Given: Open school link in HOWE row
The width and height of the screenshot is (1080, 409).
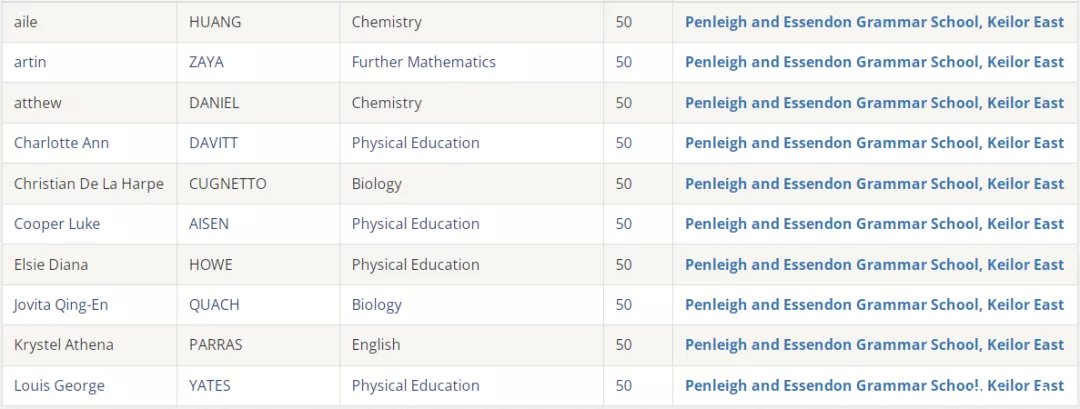Looking at the screenshot, I should [874, 264].
